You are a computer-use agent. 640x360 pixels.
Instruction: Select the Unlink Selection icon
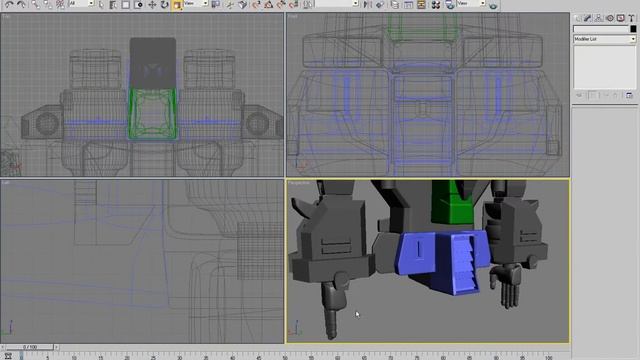tap(48, 4)
